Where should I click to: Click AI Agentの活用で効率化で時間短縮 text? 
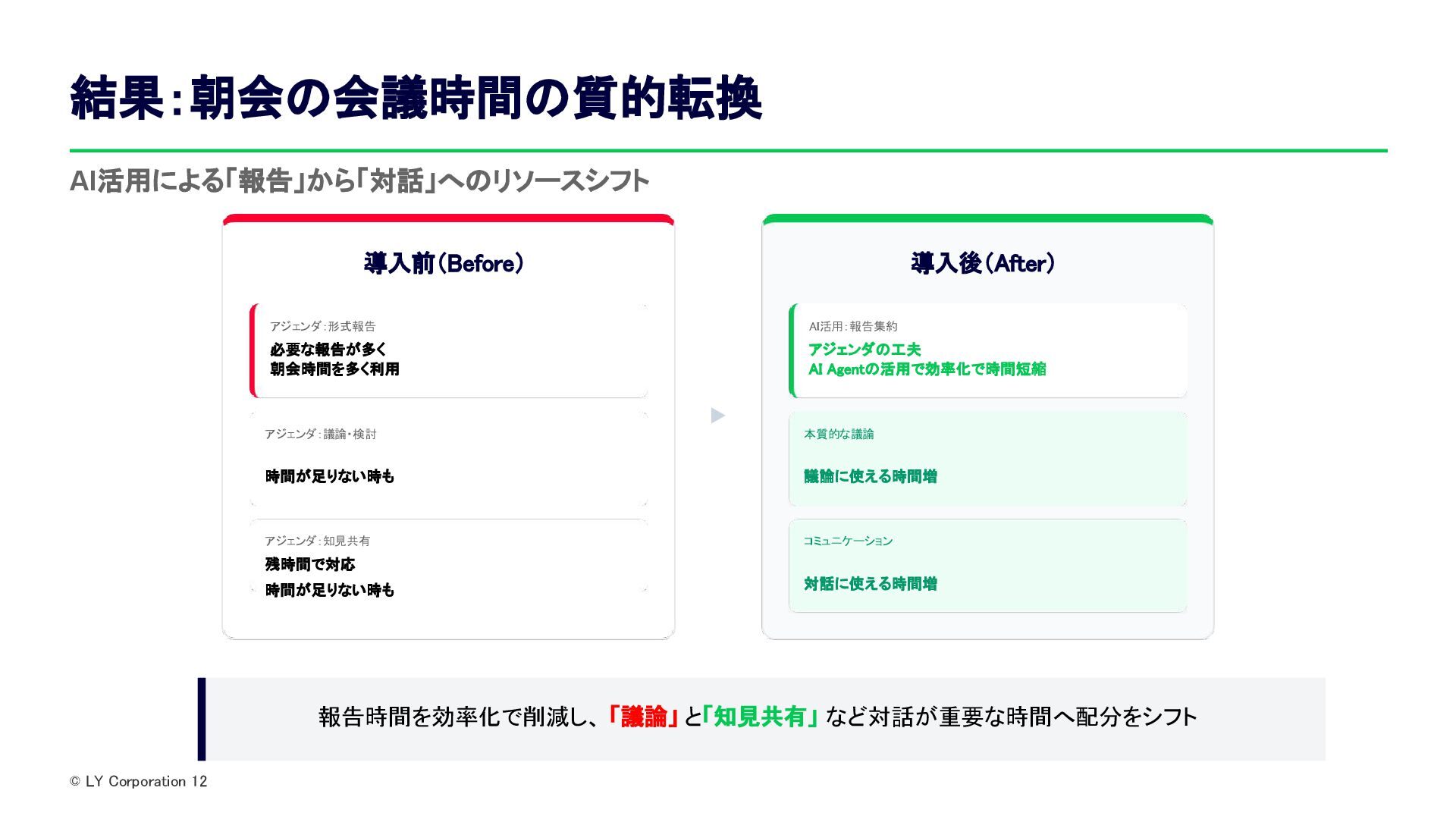click(927, 369)
